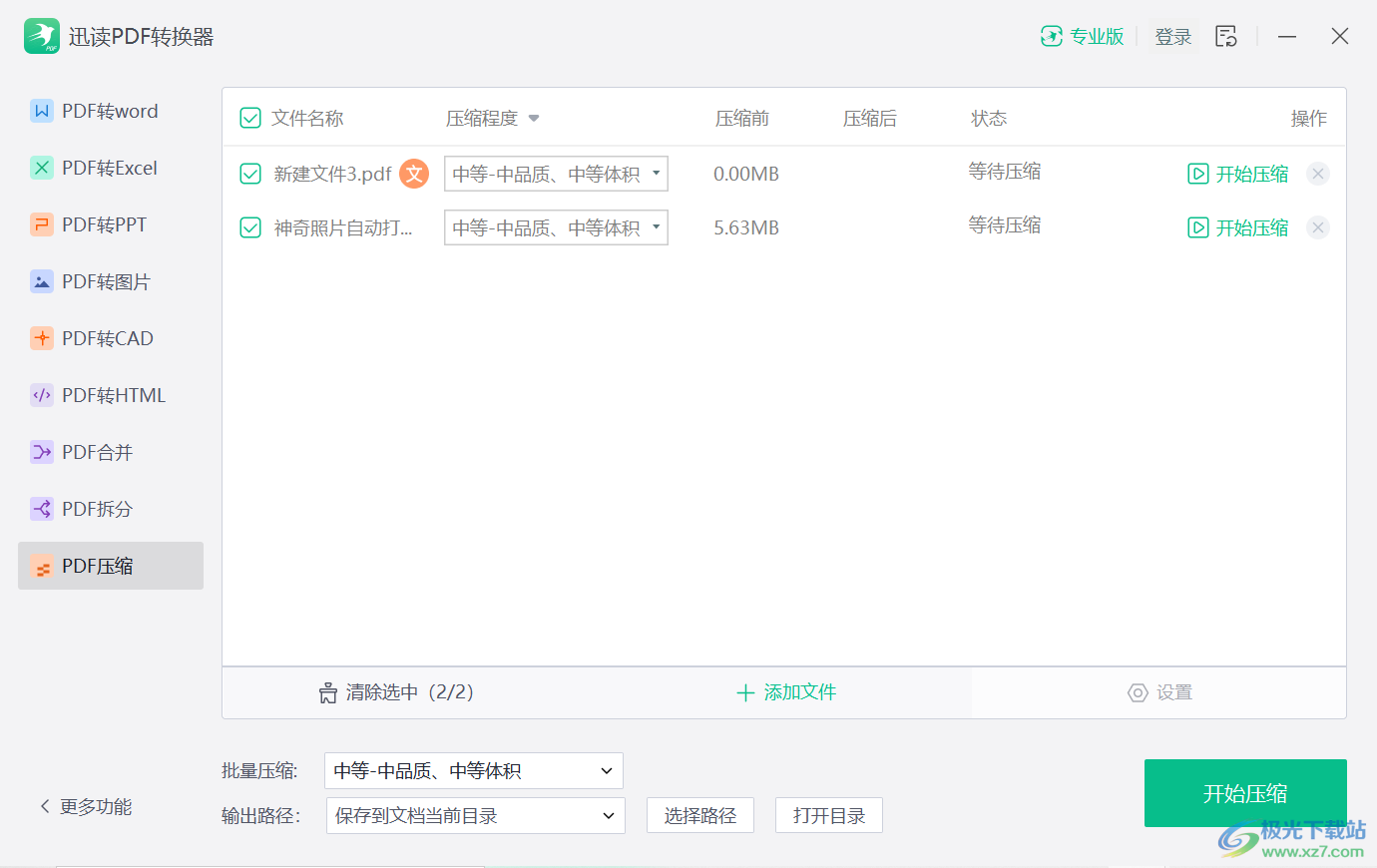Switch to PDF转HTML function
Screen dimensions: 1377x868
tap(111, 395)
